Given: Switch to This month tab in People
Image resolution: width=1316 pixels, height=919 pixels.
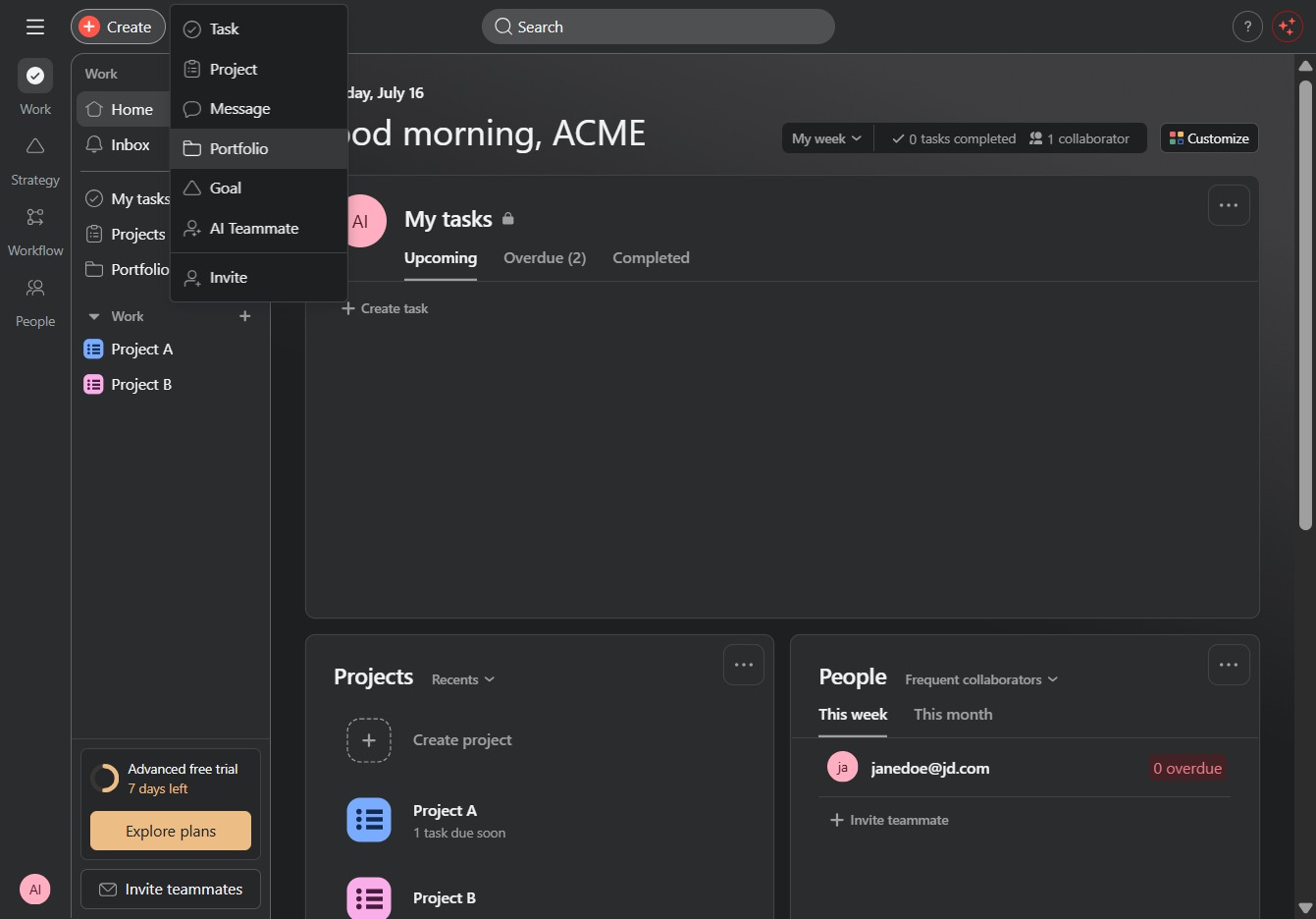Looking at the screenshot, I should 953,715.
